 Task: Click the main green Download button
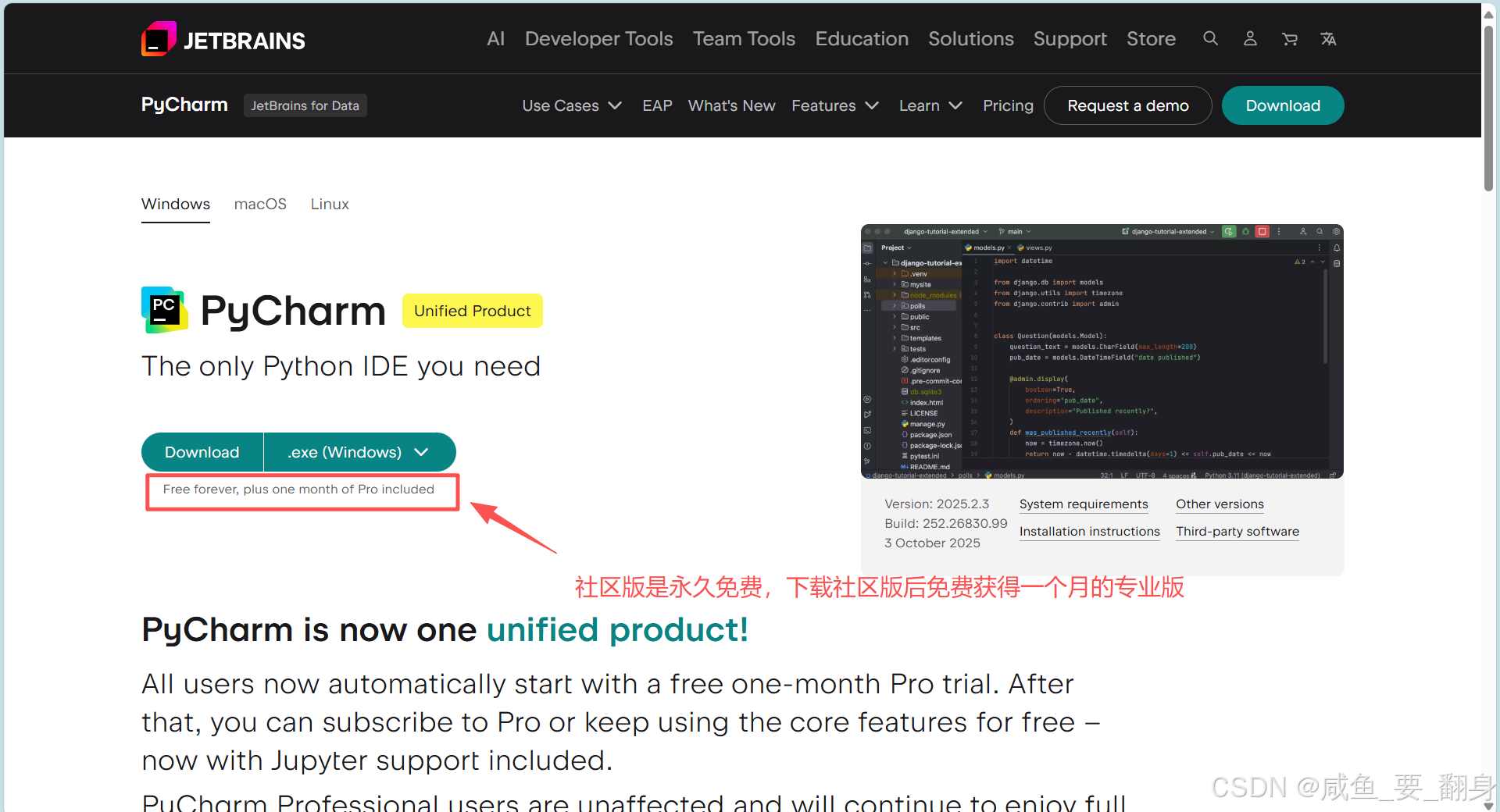[x=202, y=452]
